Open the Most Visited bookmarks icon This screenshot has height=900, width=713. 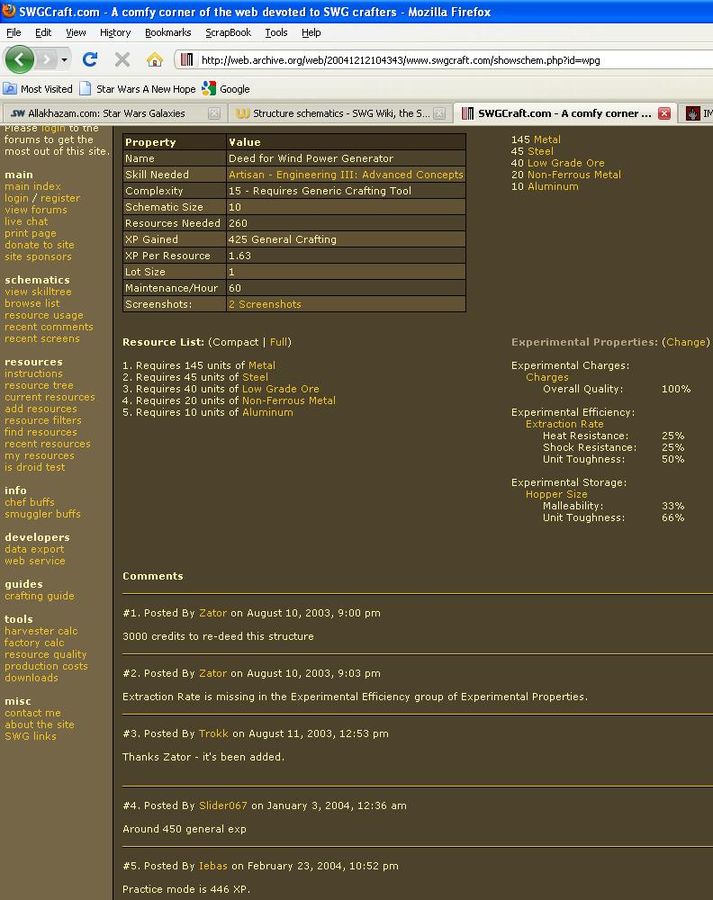click(12, 89)
